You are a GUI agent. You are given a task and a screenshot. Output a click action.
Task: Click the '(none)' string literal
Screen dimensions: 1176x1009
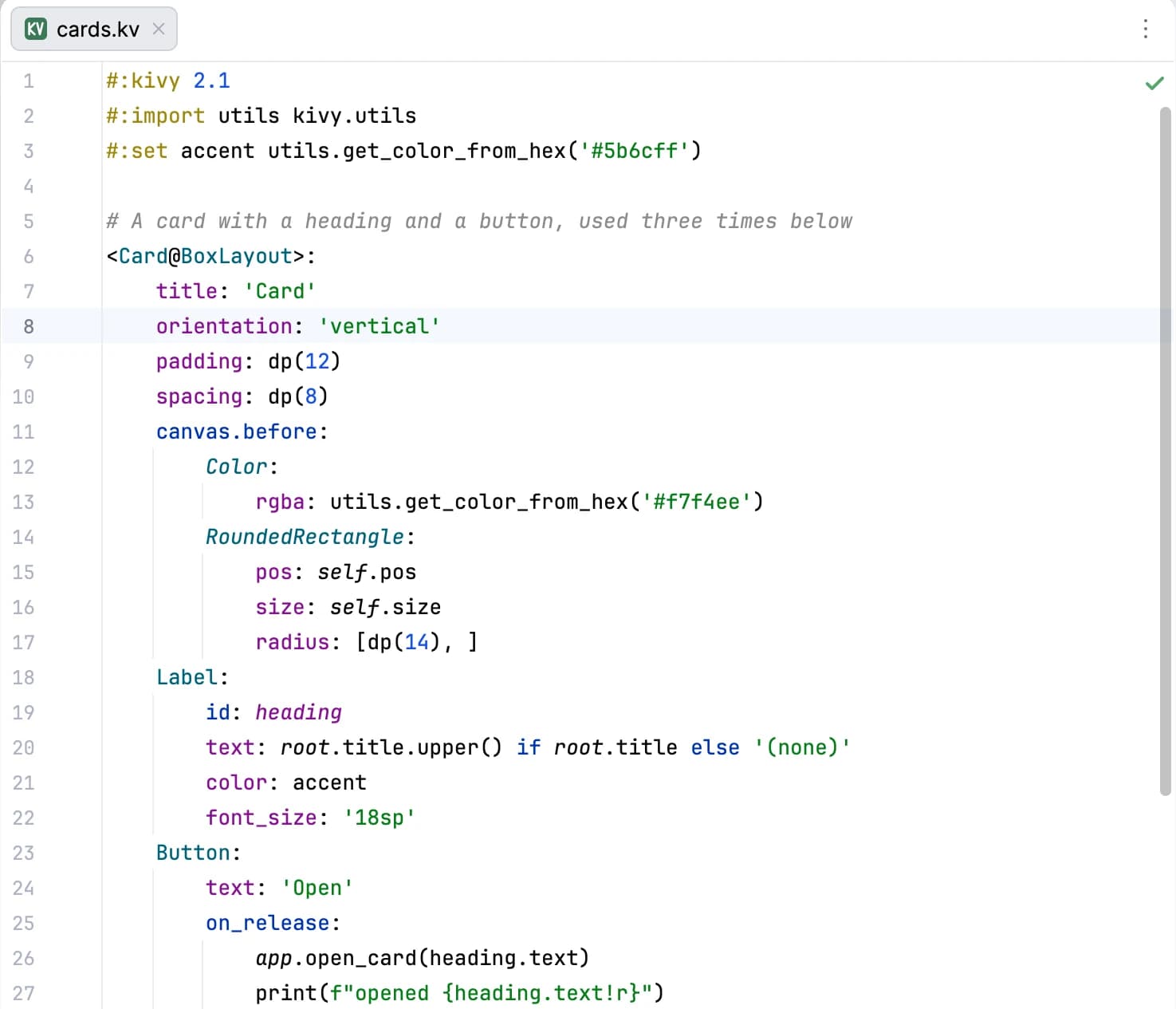[x=803, y=747]
